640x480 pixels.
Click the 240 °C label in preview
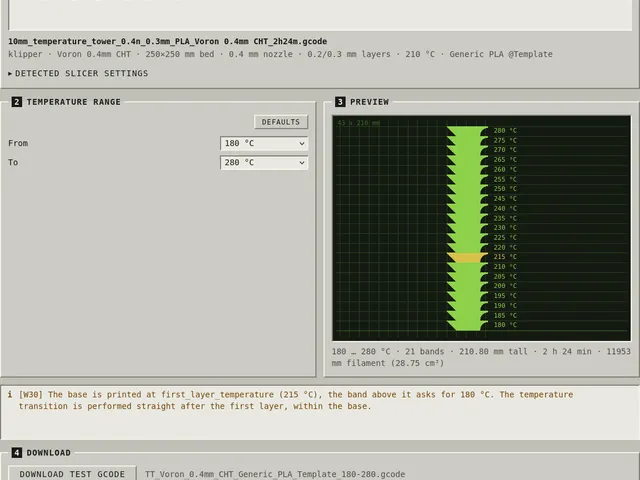tap(505, 209)
